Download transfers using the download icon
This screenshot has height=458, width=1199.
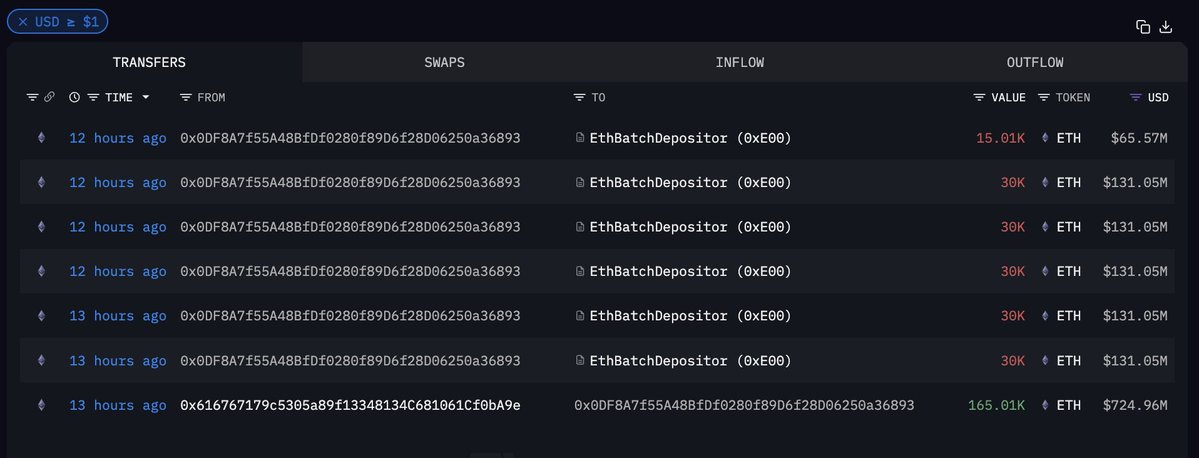click(1166, 27)
